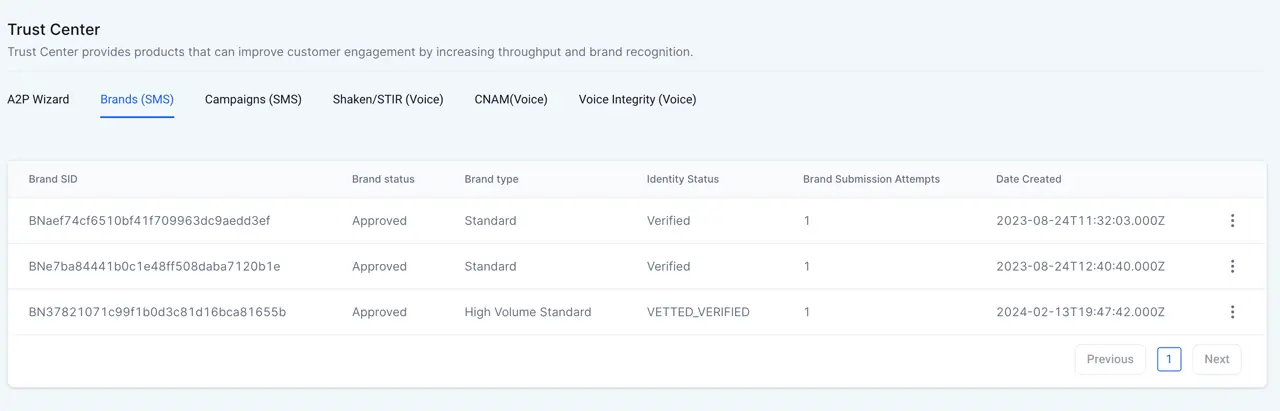The width and height of the screenshot is (1280, 411).
Task: Click the Brand status column header
Action: point(383,179)
